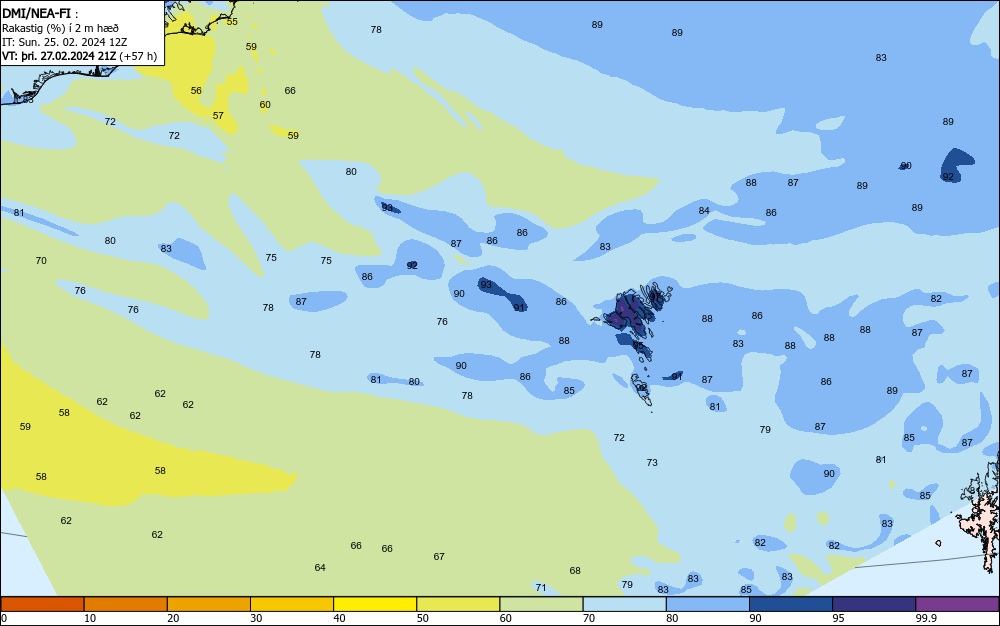Select the 60–70 light green legend swatch
This screenshot has width=1000, height=626.
tap(541, 604)
